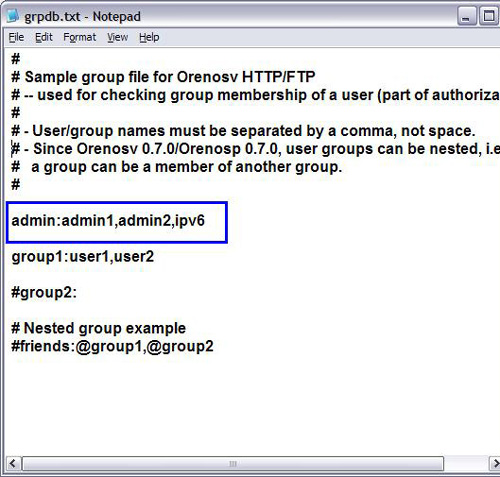500x477 pixels.
Task: Click the Notepad icon in title bar
Action: click(x=13, y=16)
